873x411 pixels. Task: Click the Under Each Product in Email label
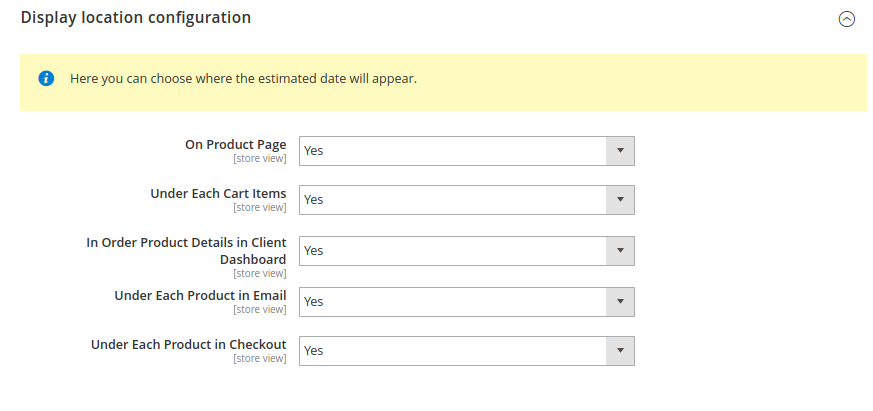point(200,296)
